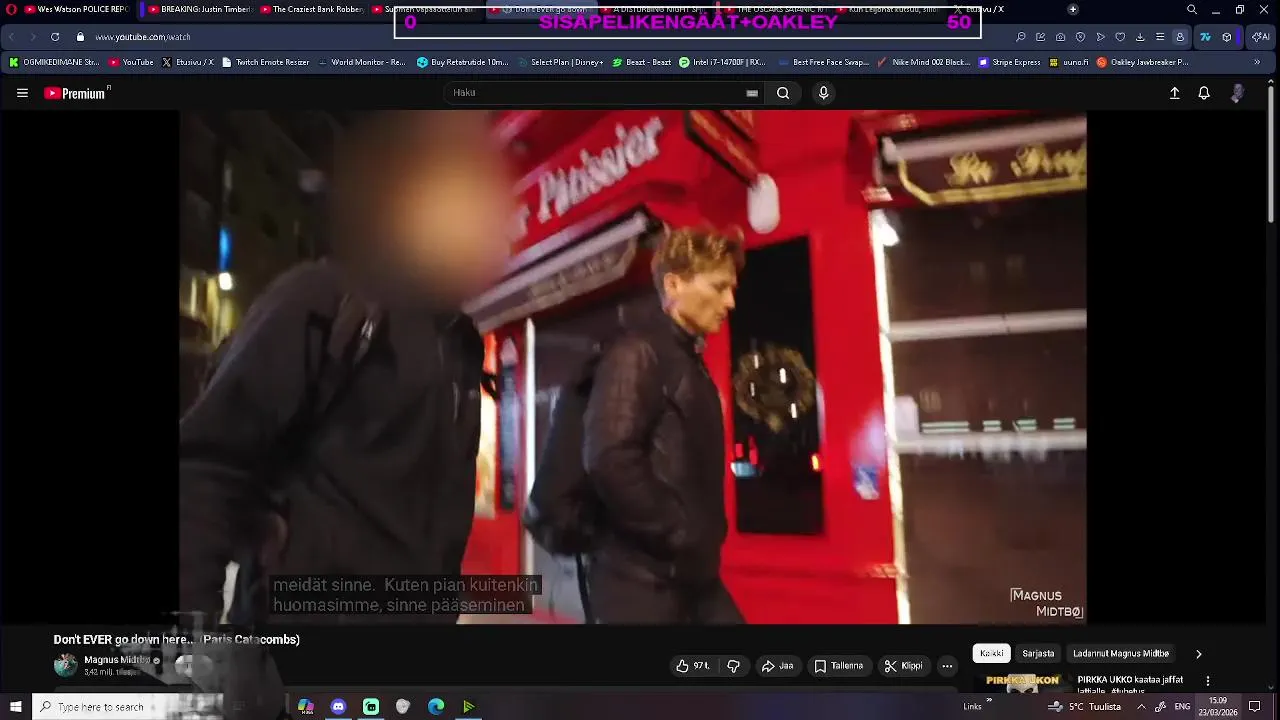
Task: Open PIRKKA UKKO suggested video thumbnail
Action: pyautogui.click(x=1022, y=683)
